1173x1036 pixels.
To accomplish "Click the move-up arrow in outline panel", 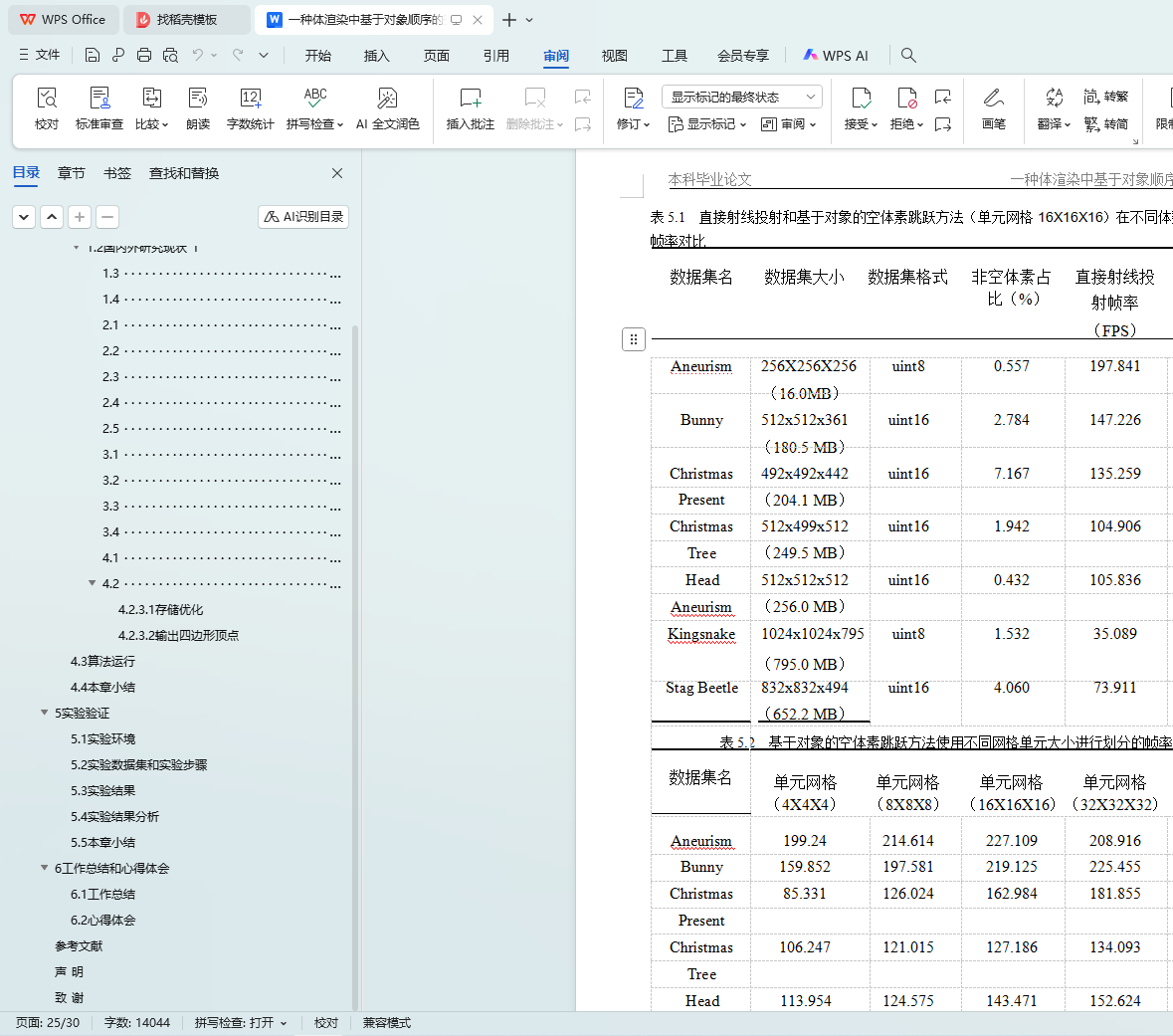I will pyautogui.click(x=52, y=217).
